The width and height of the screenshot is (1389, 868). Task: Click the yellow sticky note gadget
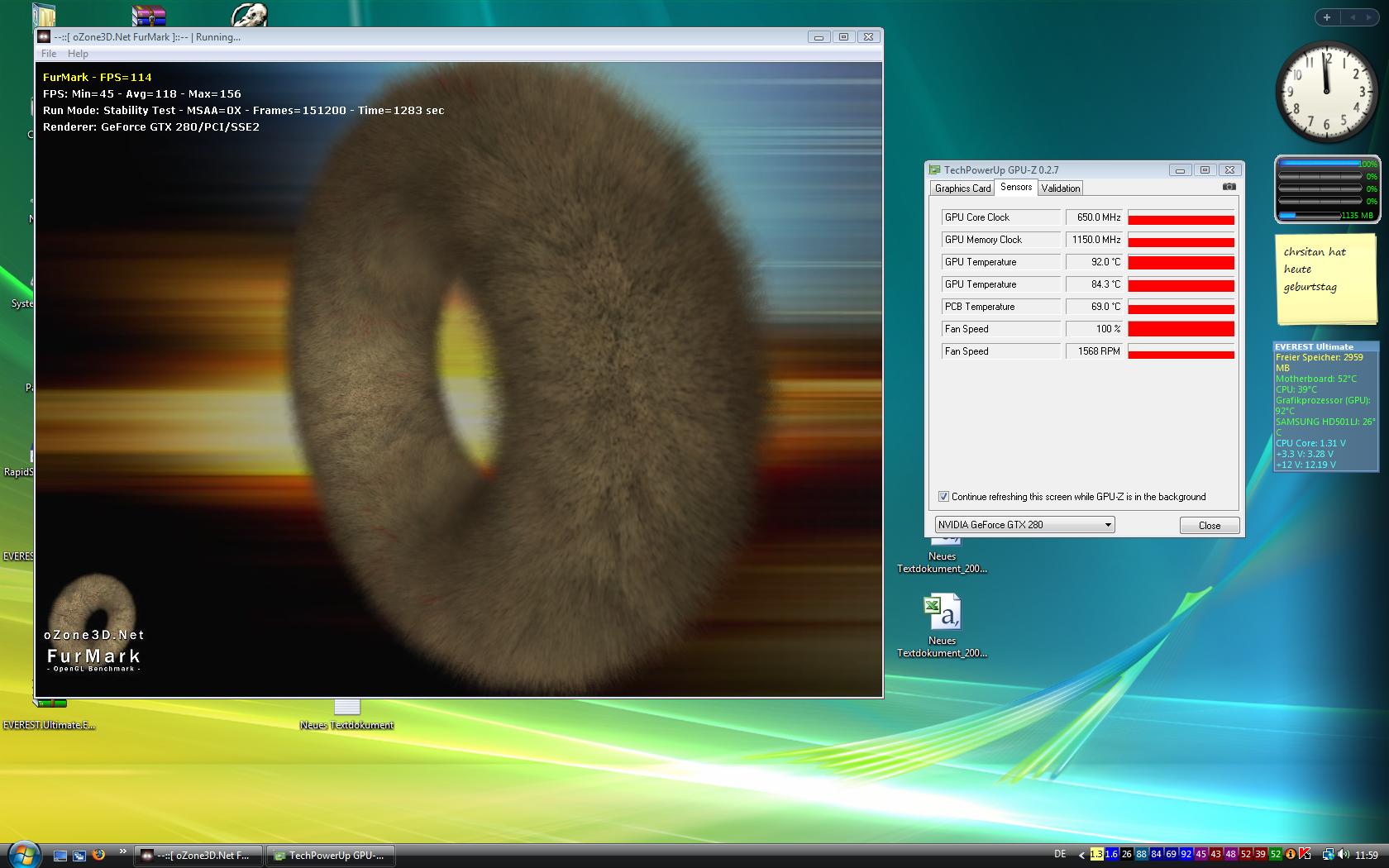1326,279
